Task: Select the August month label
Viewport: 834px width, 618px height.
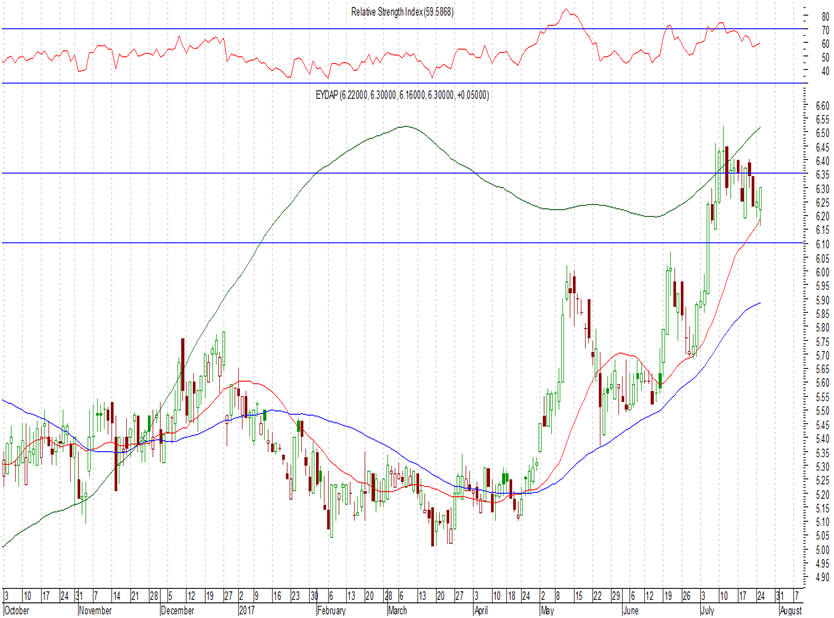Action: (x=790, y=611)
